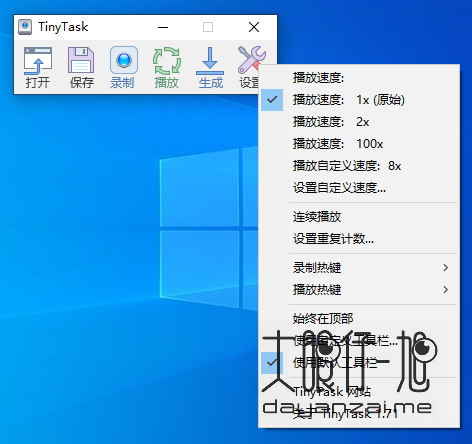Close the TinyTask window

pyautogui.click(x=254, y=27)
